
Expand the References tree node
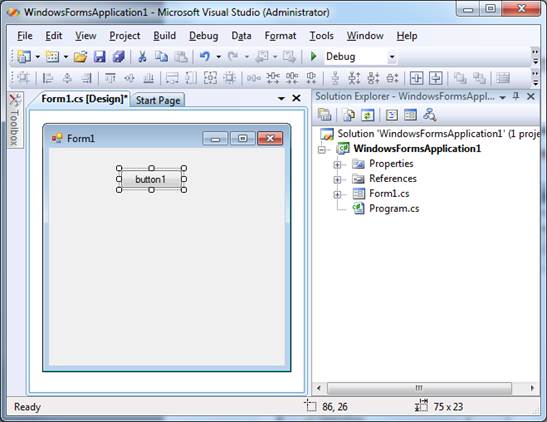click(x=337, y=180)
